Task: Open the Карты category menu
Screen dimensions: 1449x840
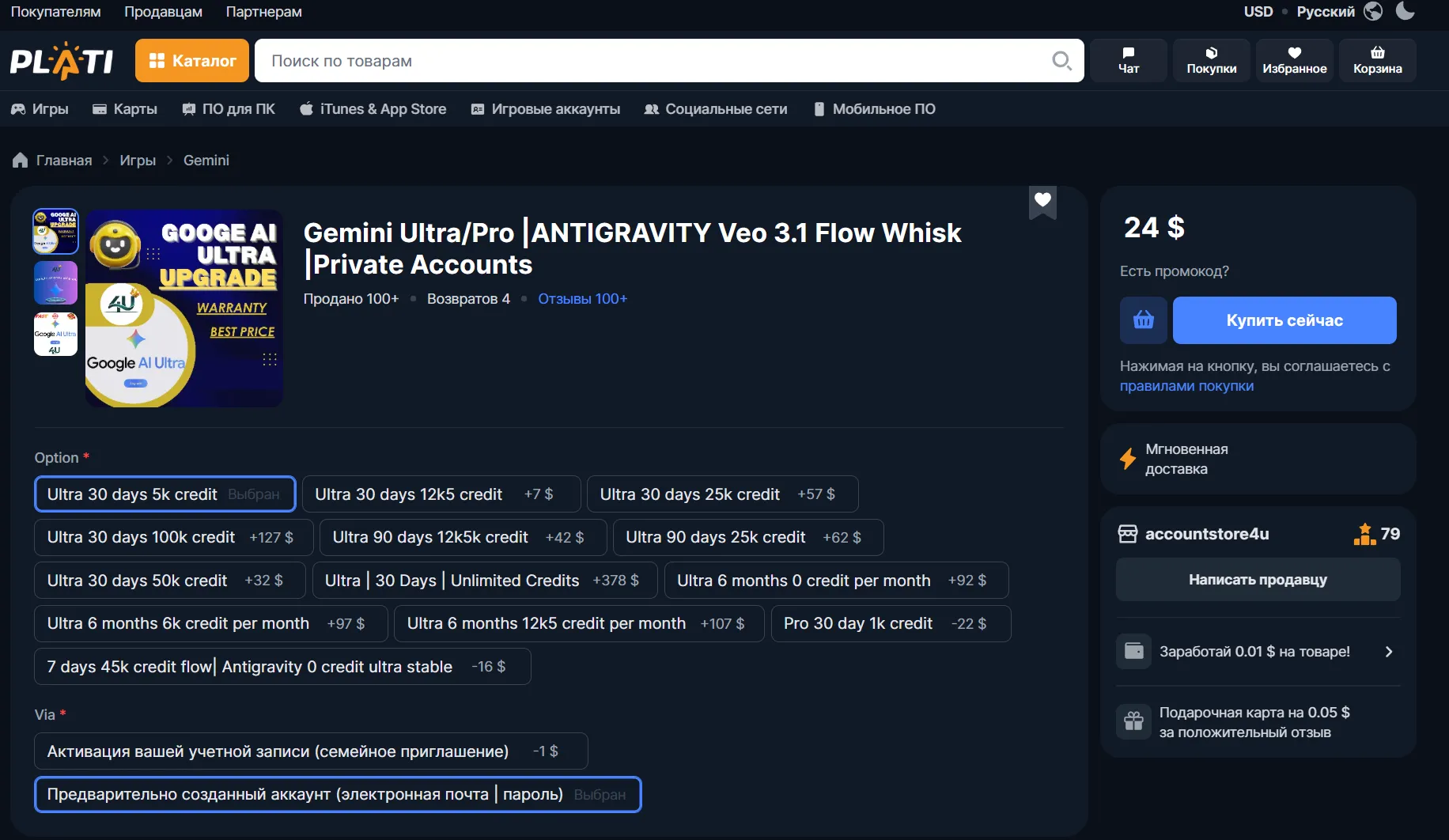Action: 125,109
